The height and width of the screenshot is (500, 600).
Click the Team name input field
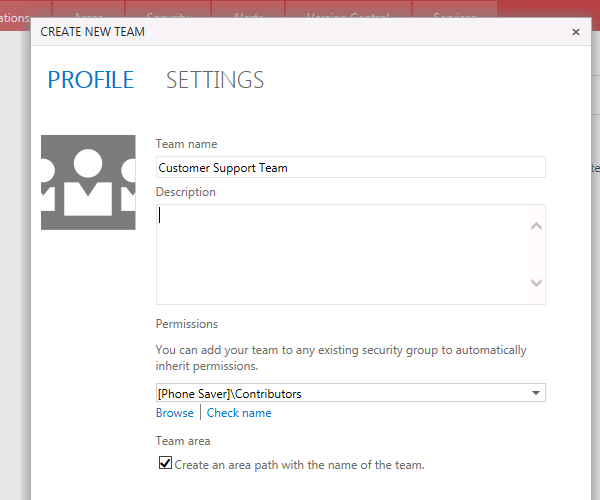coord(351,167)
